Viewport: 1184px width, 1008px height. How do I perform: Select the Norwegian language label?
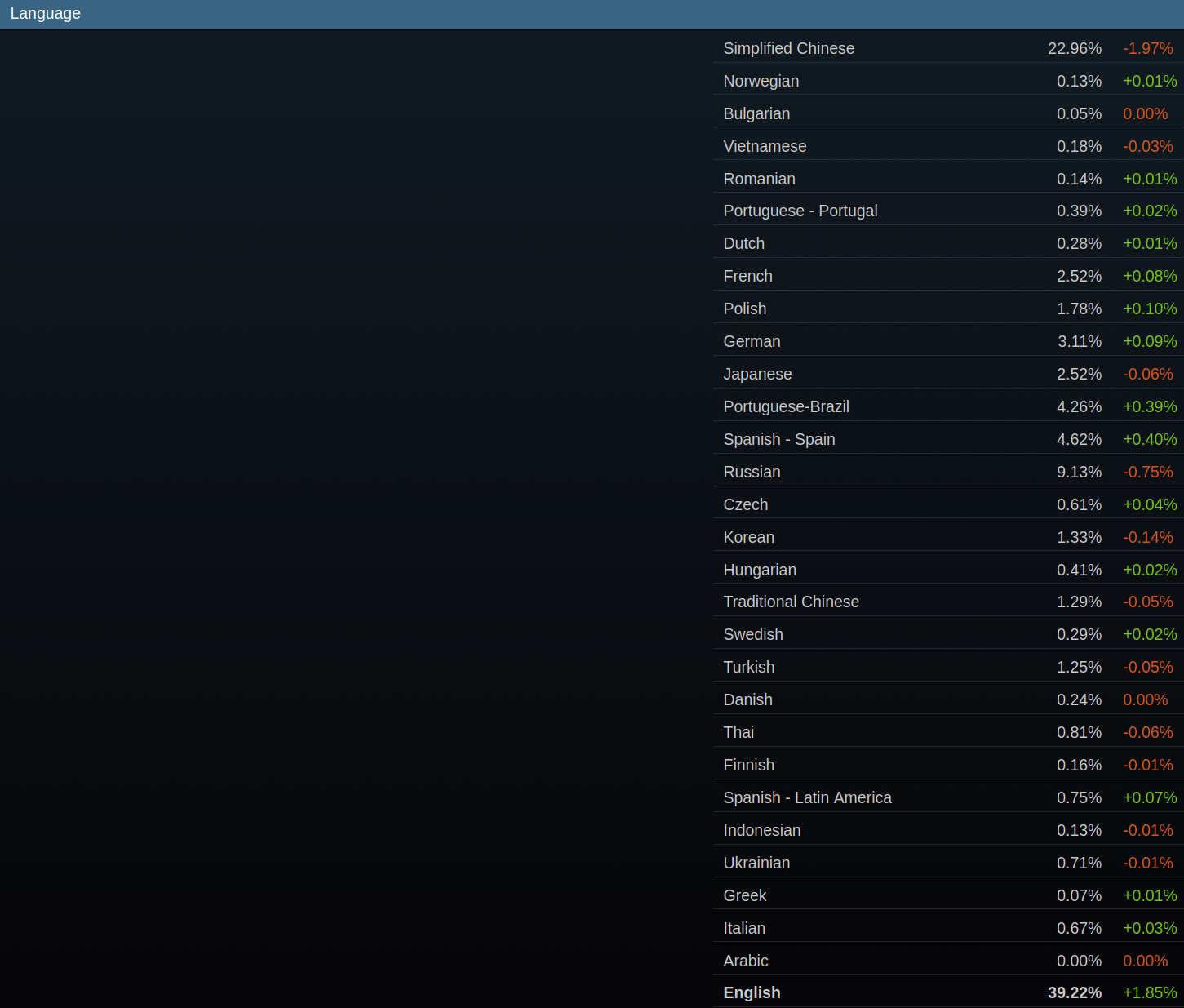tap(761, 81)
